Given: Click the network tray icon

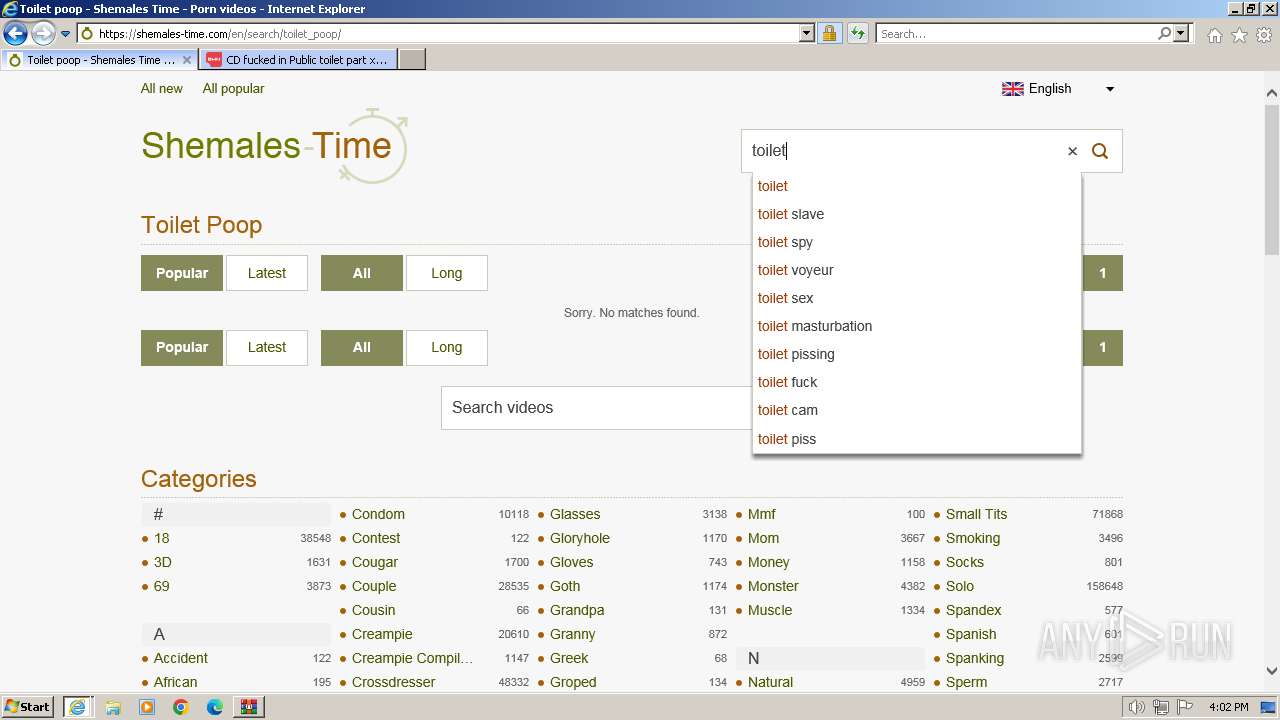Looking at the screenshot, I should (x=1161, y=707).
